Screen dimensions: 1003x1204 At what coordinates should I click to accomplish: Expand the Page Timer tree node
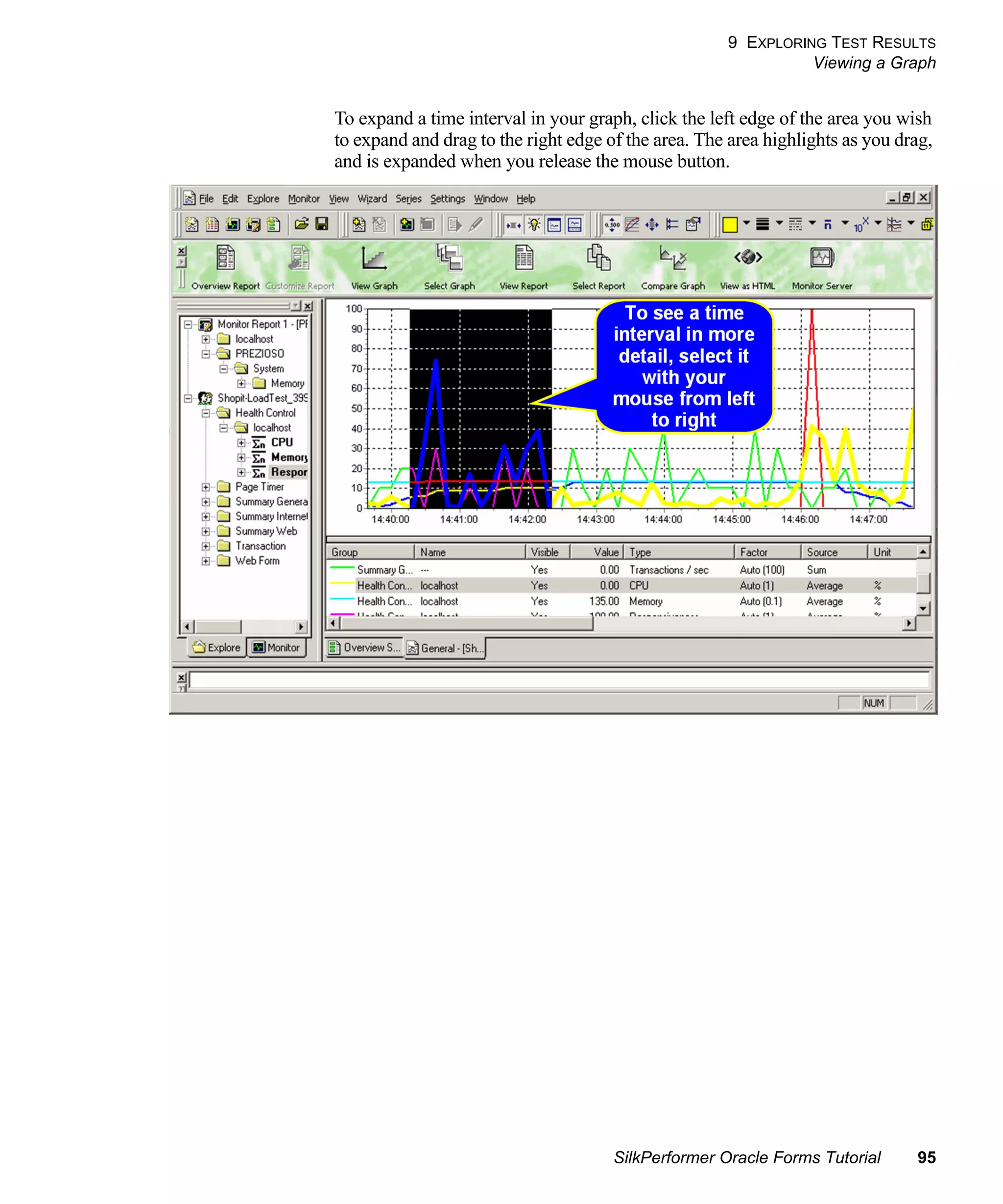(205, 487)
